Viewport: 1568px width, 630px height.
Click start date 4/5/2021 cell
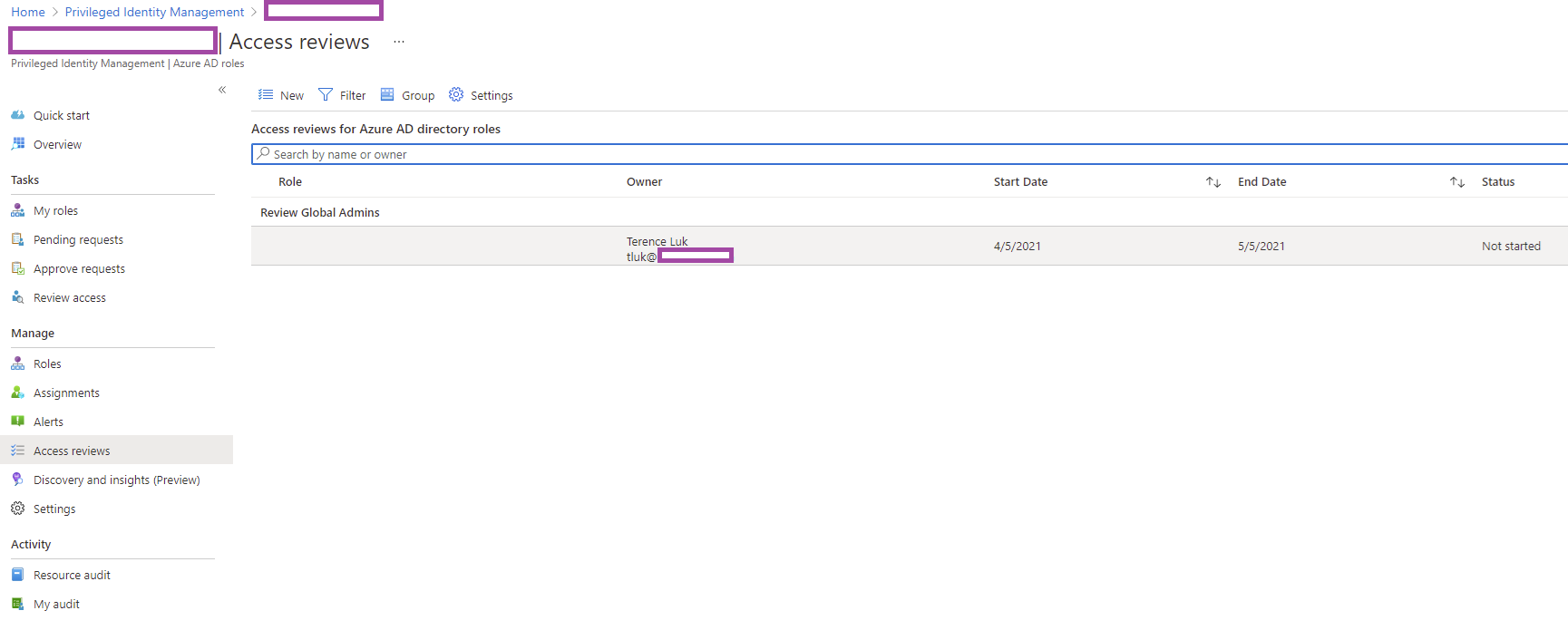1017,246
